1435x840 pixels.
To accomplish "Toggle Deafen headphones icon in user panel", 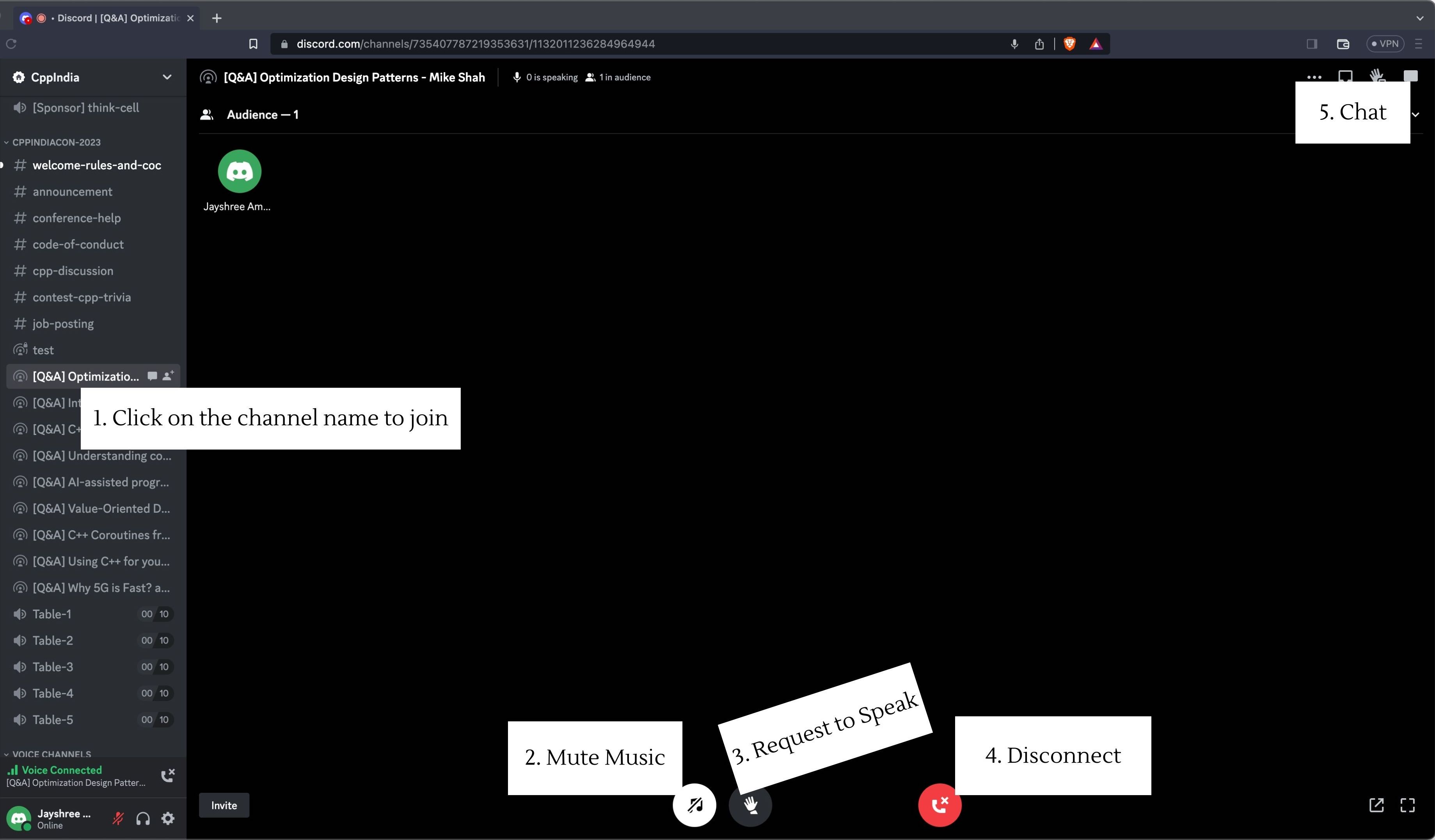I will tap(143, 819).
